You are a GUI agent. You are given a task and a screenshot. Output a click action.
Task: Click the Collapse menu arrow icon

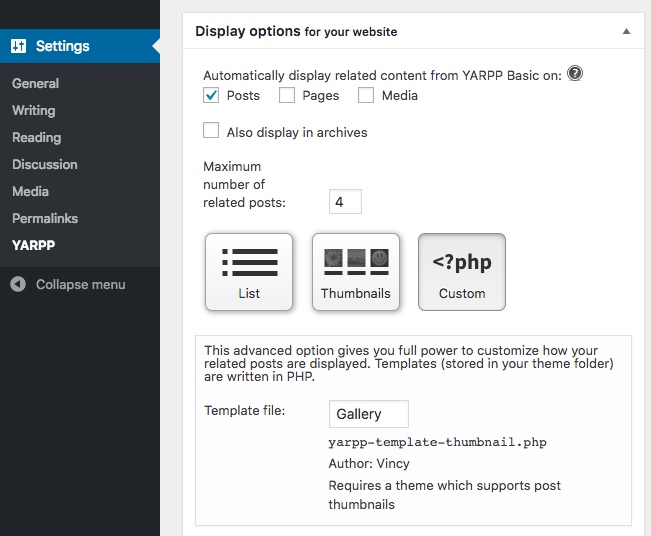pyautogui.click(x=18, y=284)
